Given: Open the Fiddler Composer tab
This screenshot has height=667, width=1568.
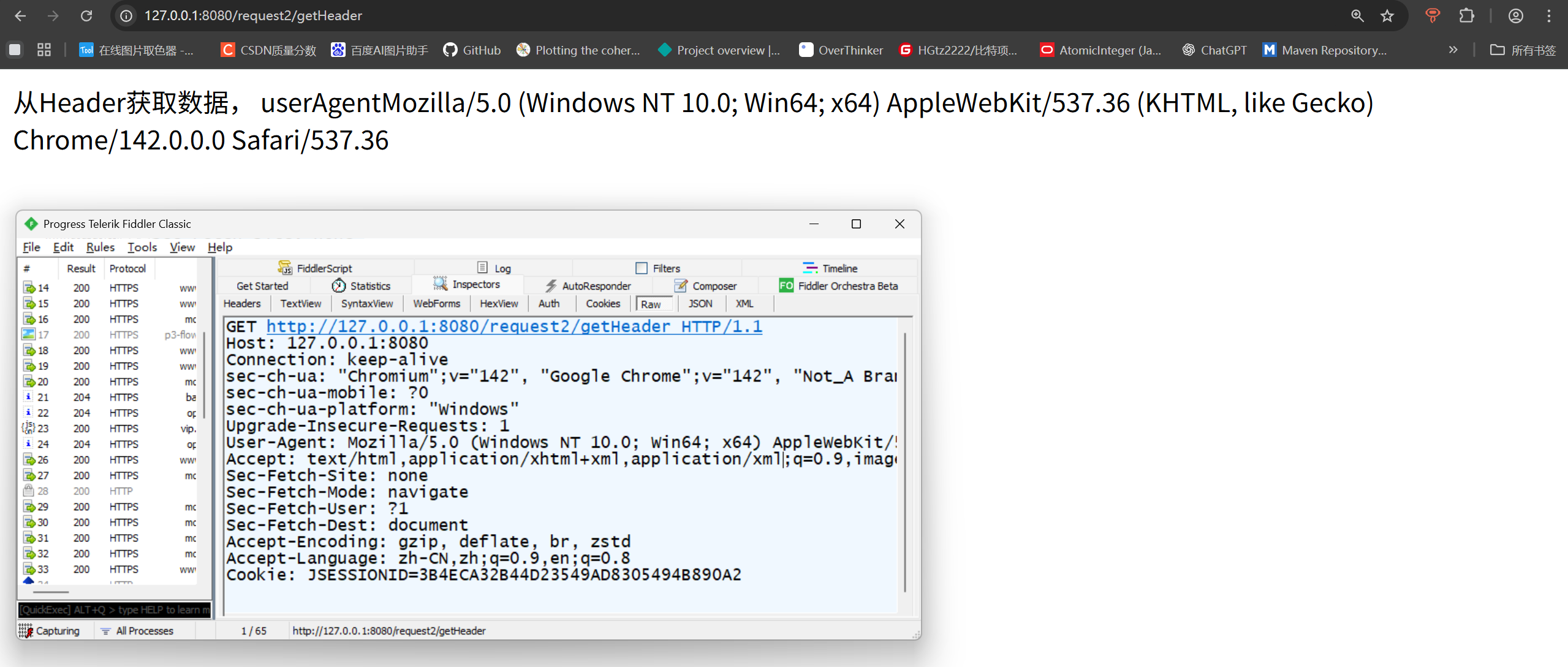Looking at the screenshot, I should click(x=705, y=286).
